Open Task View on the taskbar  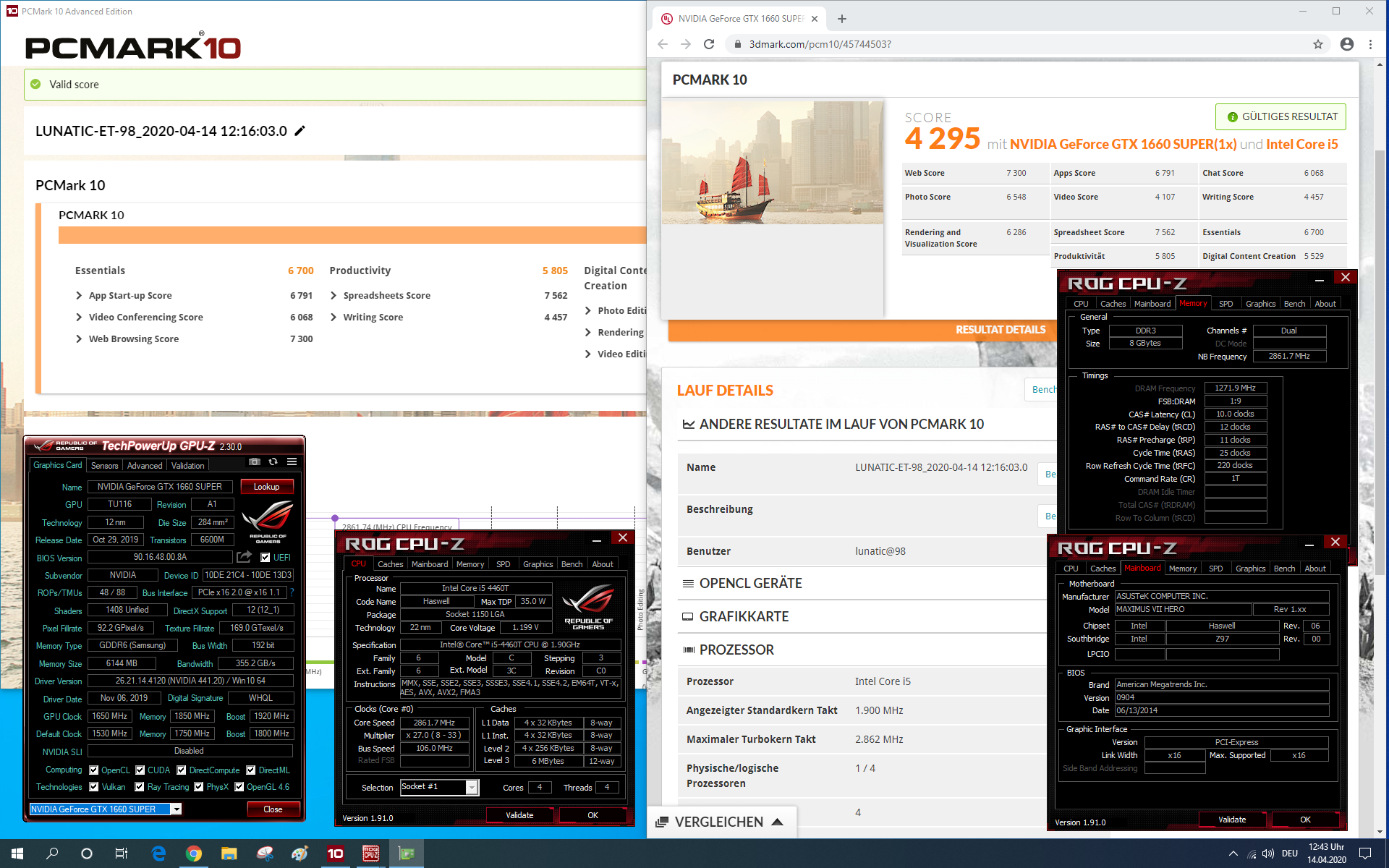(122, 854)
